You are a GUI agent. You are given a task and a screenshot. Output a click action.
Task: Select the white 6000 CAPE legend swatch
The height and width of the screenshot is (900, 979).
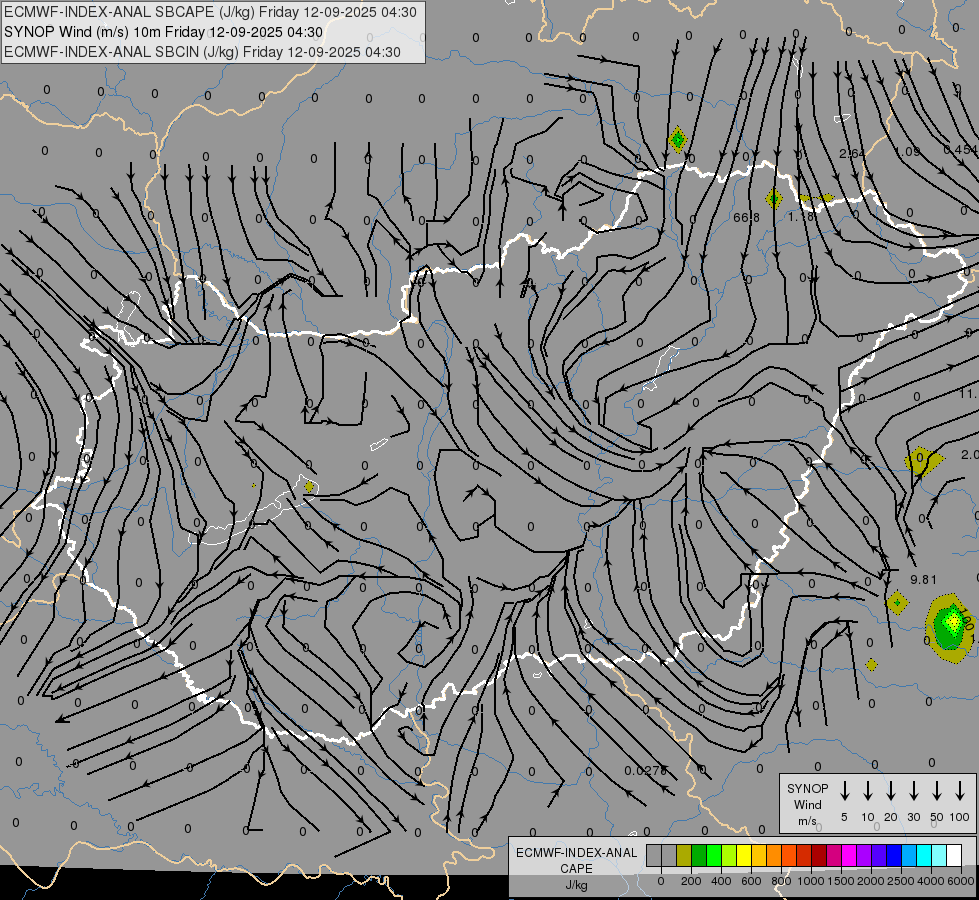click(x=954, y=855)
